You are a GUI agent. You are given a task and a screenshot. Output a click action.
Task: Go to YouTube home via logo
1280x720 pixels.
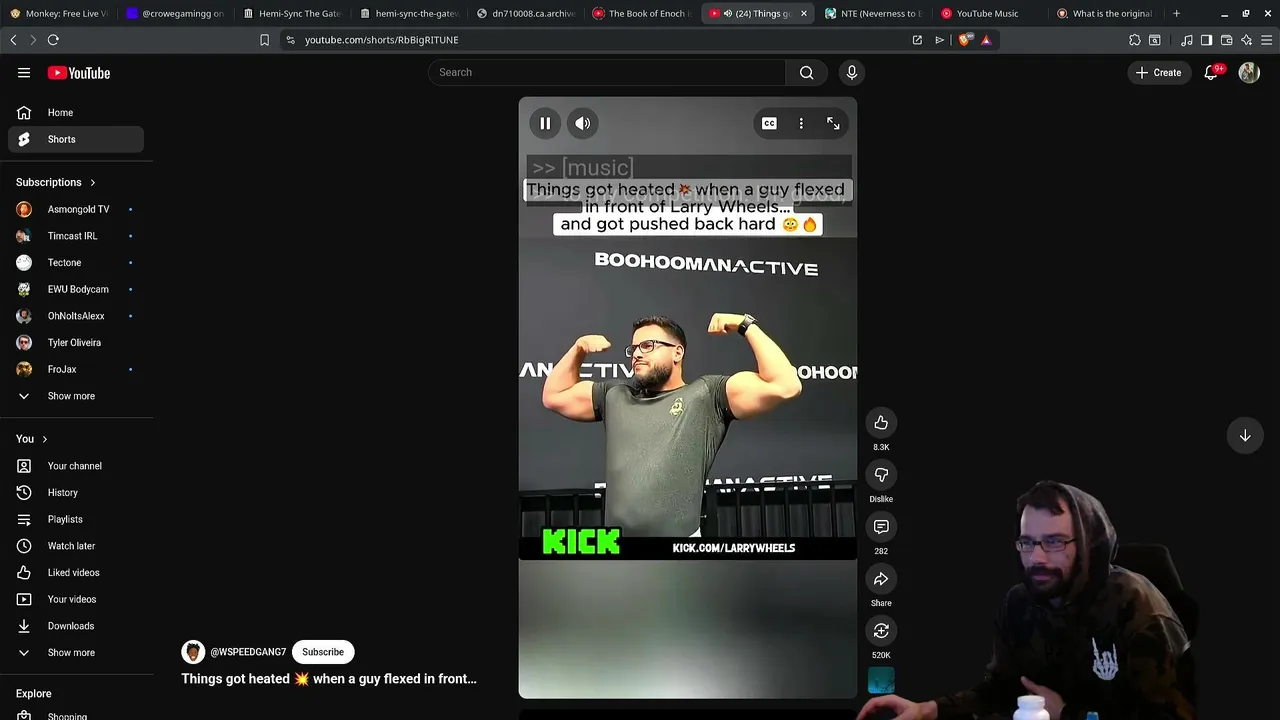point(79,73)
